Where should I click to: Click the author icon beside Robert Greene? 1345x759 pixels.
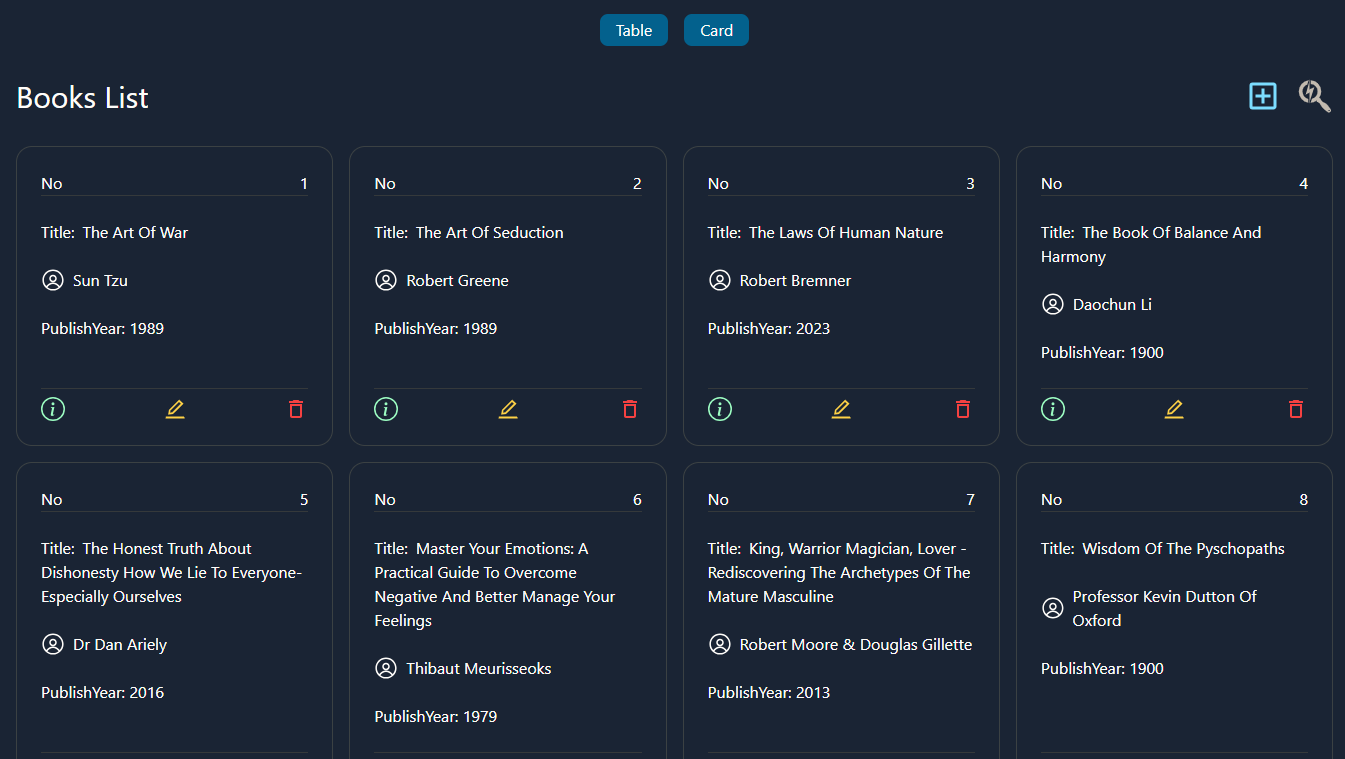click(x=386, y=280)
